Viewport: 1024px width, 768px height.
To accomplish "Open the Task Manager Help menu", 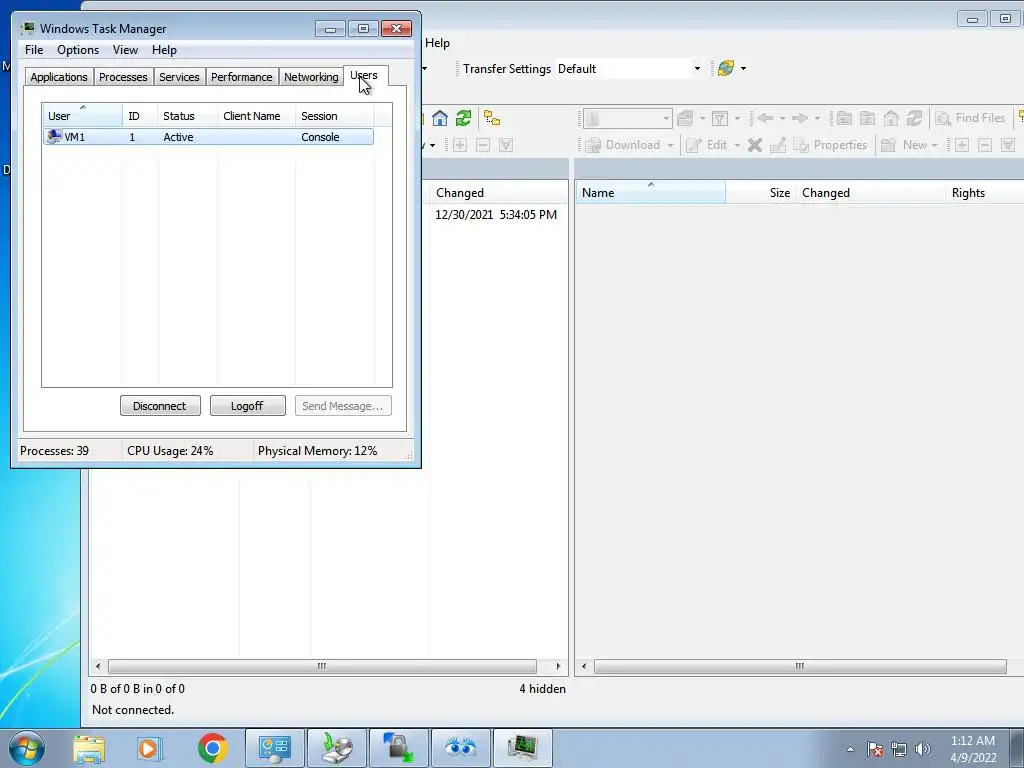I will pos(164,50).
